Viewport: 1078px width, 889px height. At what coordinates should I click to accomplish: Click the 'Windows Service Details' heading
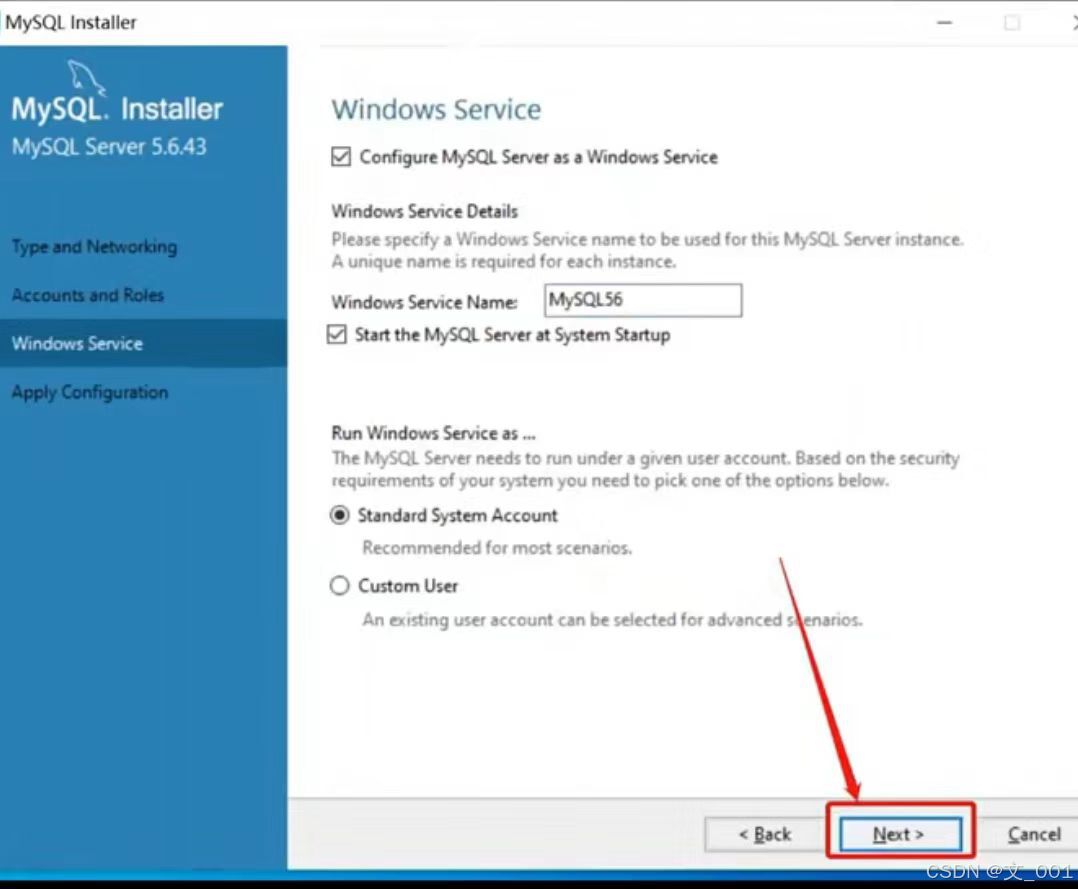coord(424,211)
